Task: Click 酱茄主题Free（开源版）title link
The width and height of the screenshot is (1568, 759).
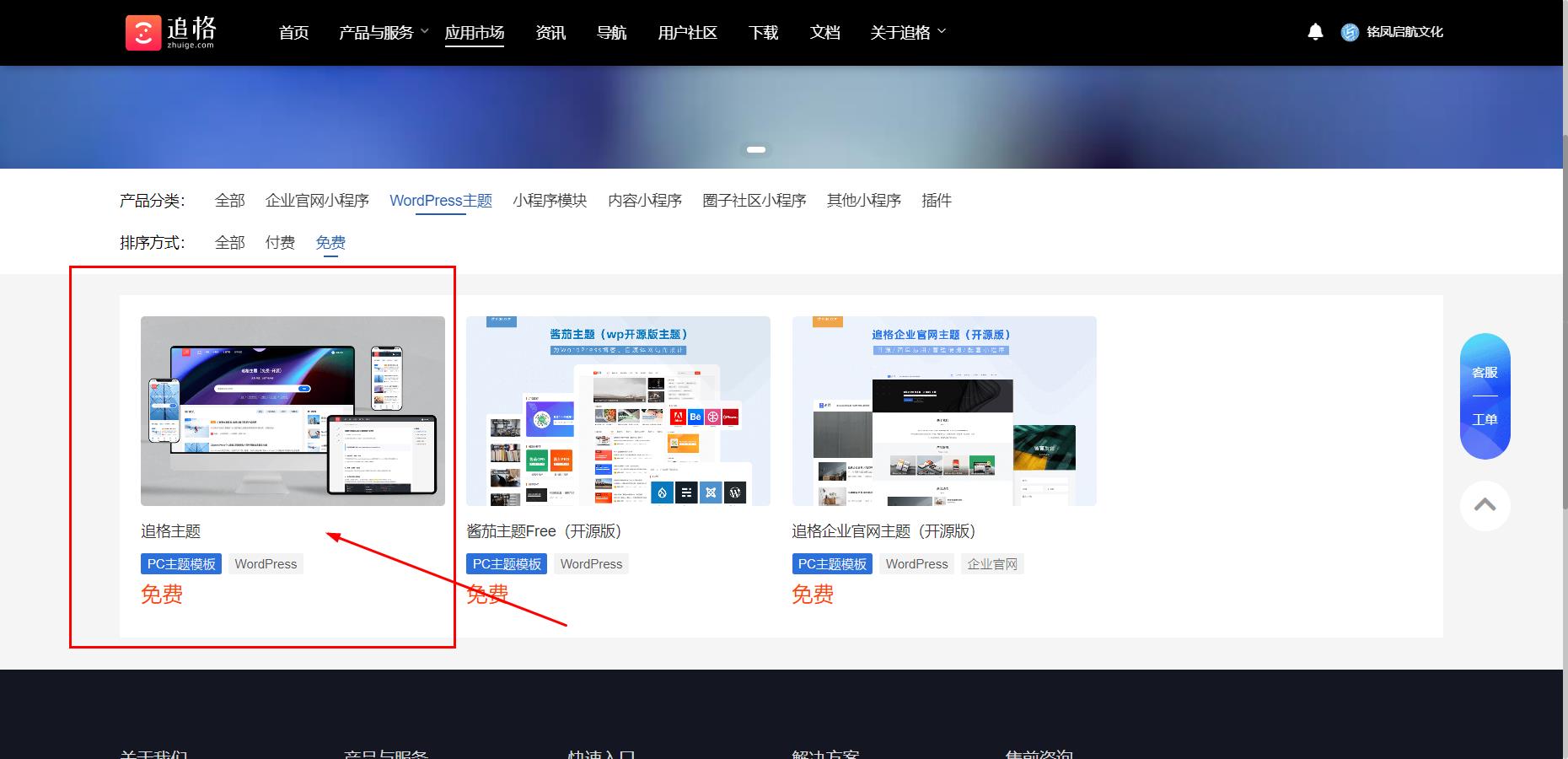Action: (x=544, y=531)
